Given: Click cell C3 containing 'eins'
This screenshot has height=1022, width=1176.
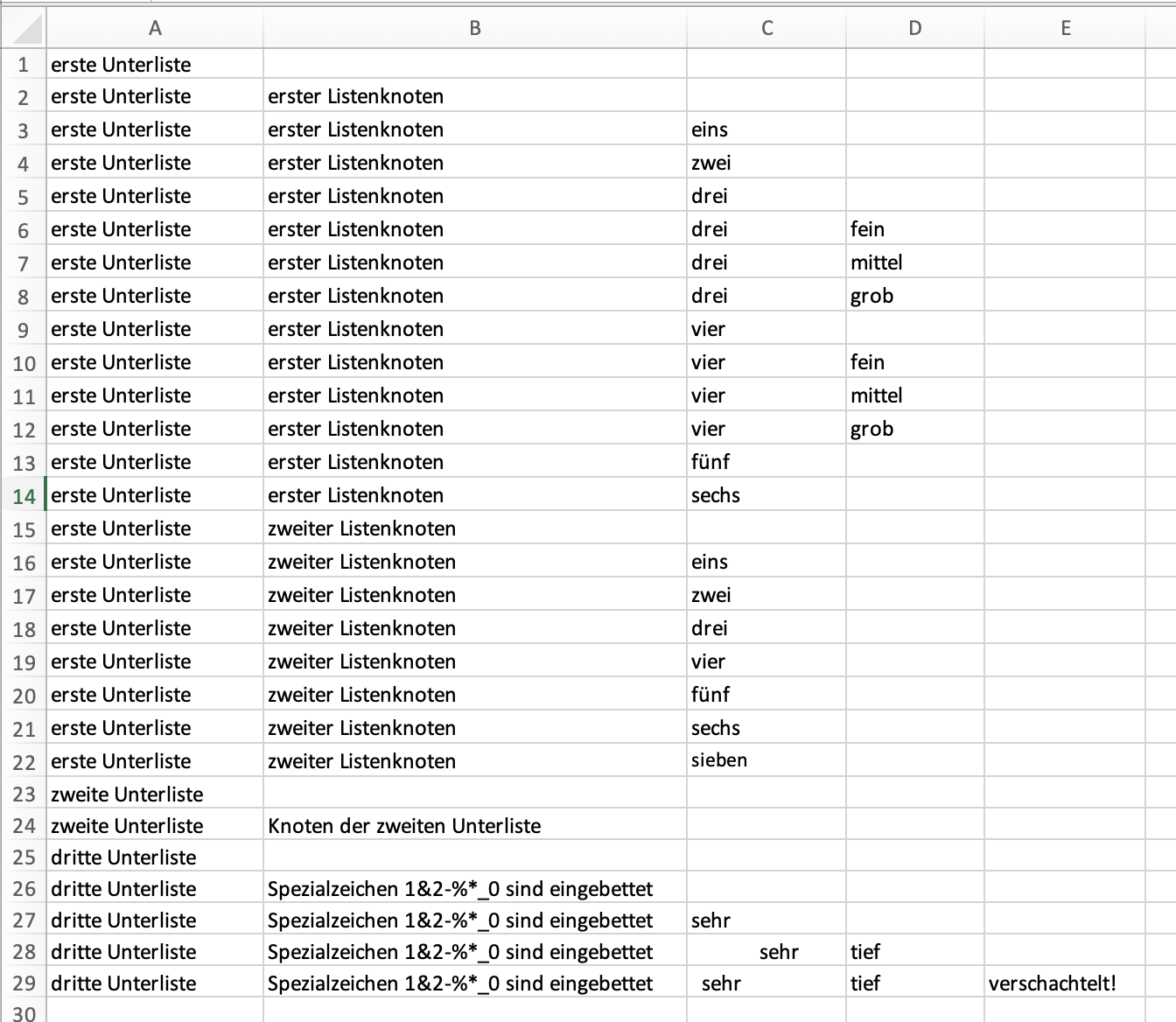Looking at the screenshot, I should point(766,129).
